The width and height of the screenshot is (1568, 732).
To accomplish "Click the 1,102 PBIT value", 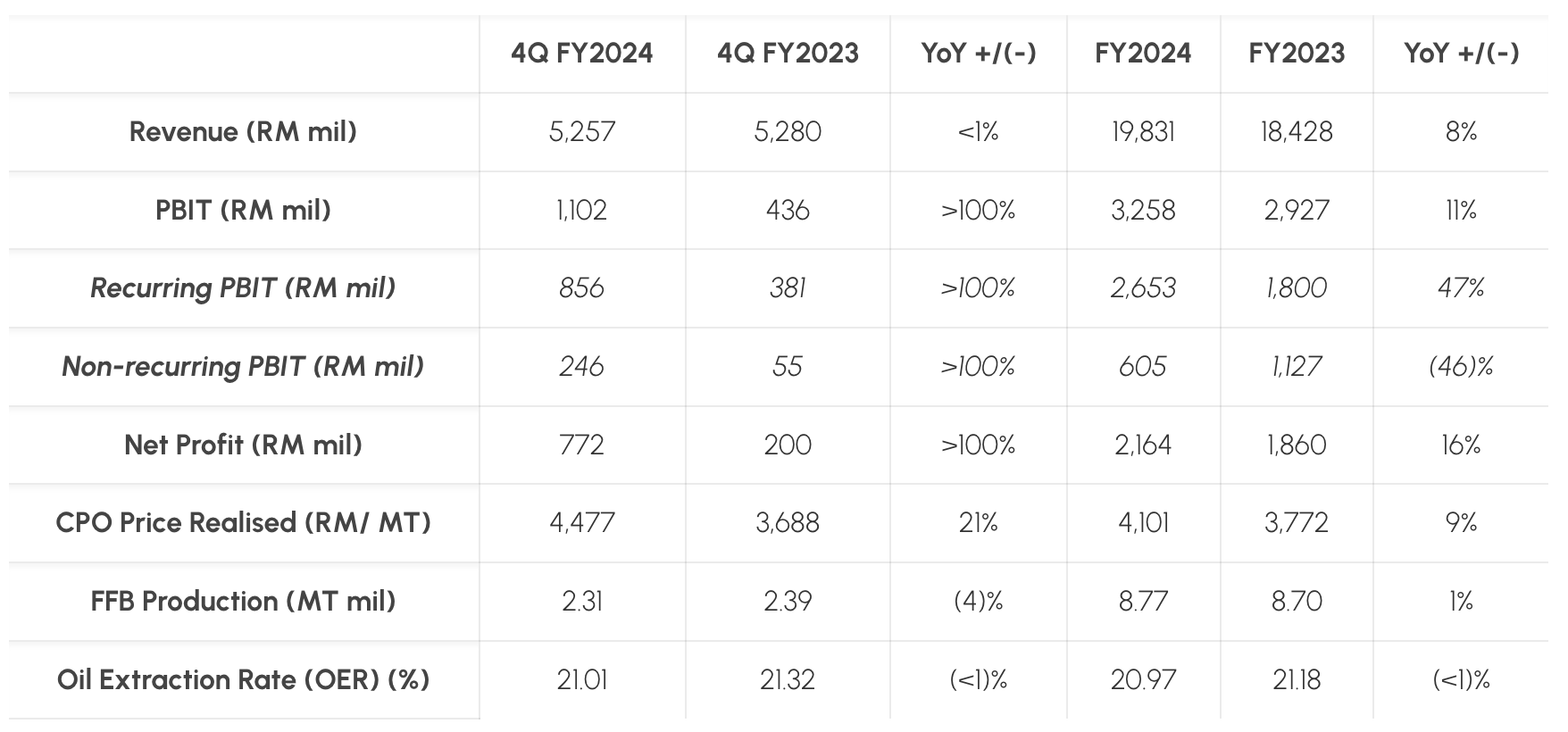I will pyautogui.click(x=582, y=211).
